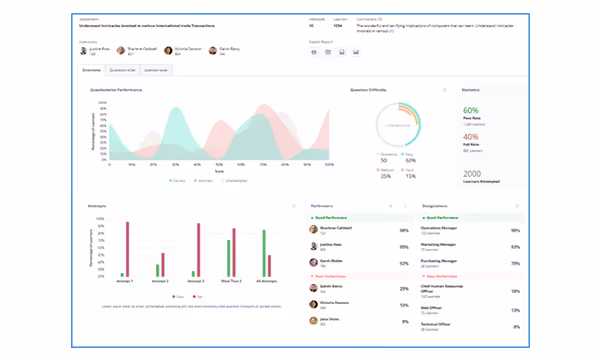
Task: Open the Designations panel options icon
Action: point(517,206)
